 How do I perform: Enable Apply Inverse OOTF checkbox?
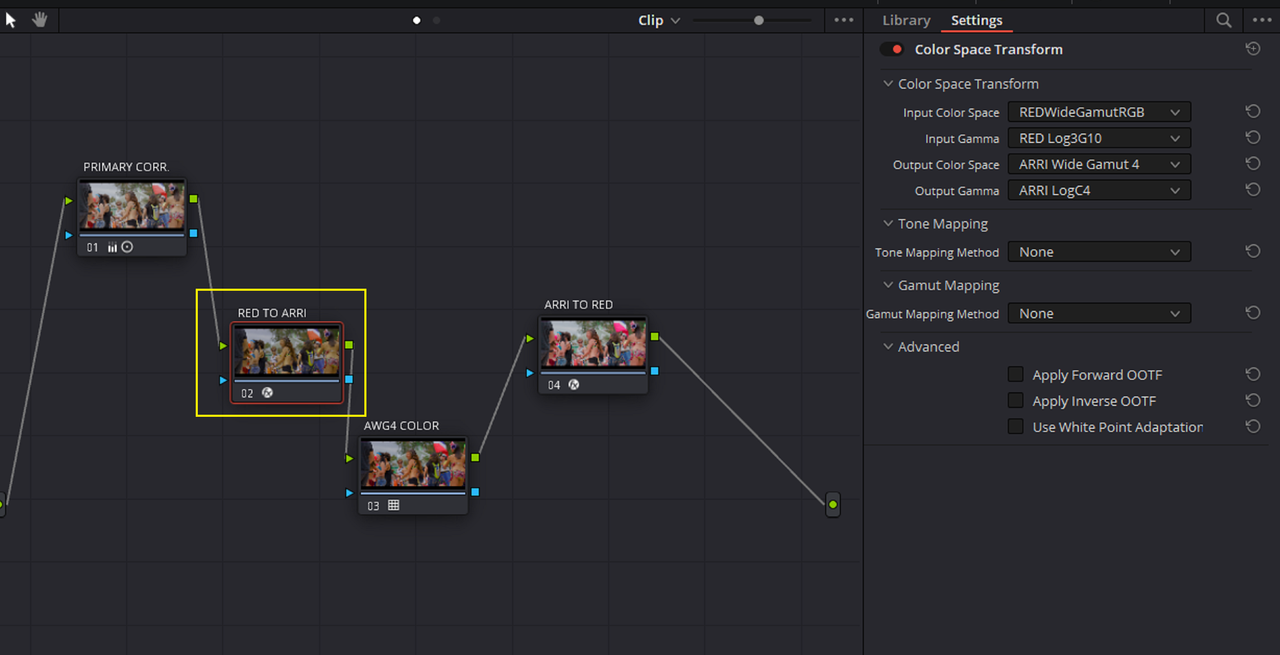pyautogui.click(x=1015, y=401)
